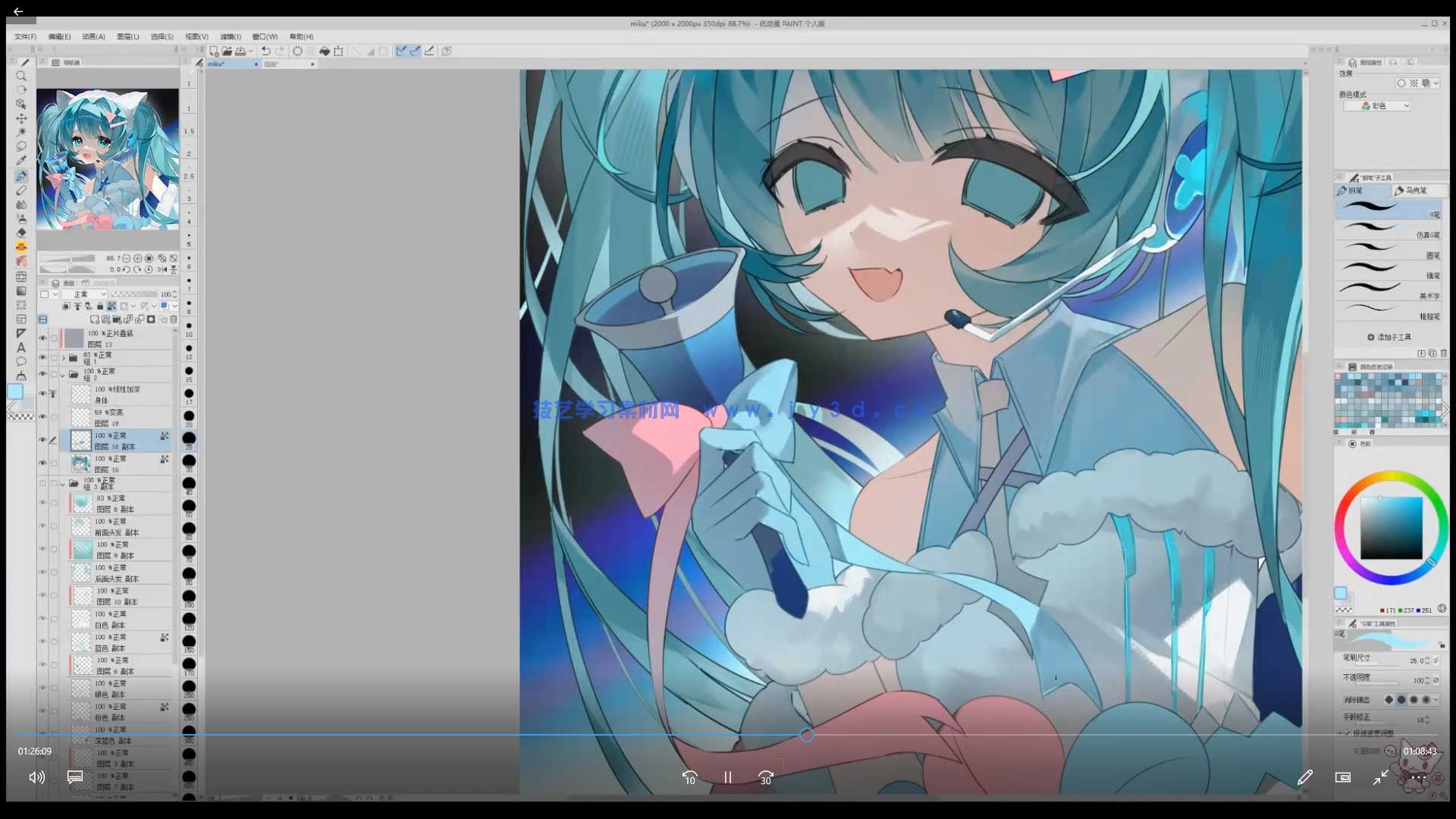Pause the video playback

coord(727,777)
